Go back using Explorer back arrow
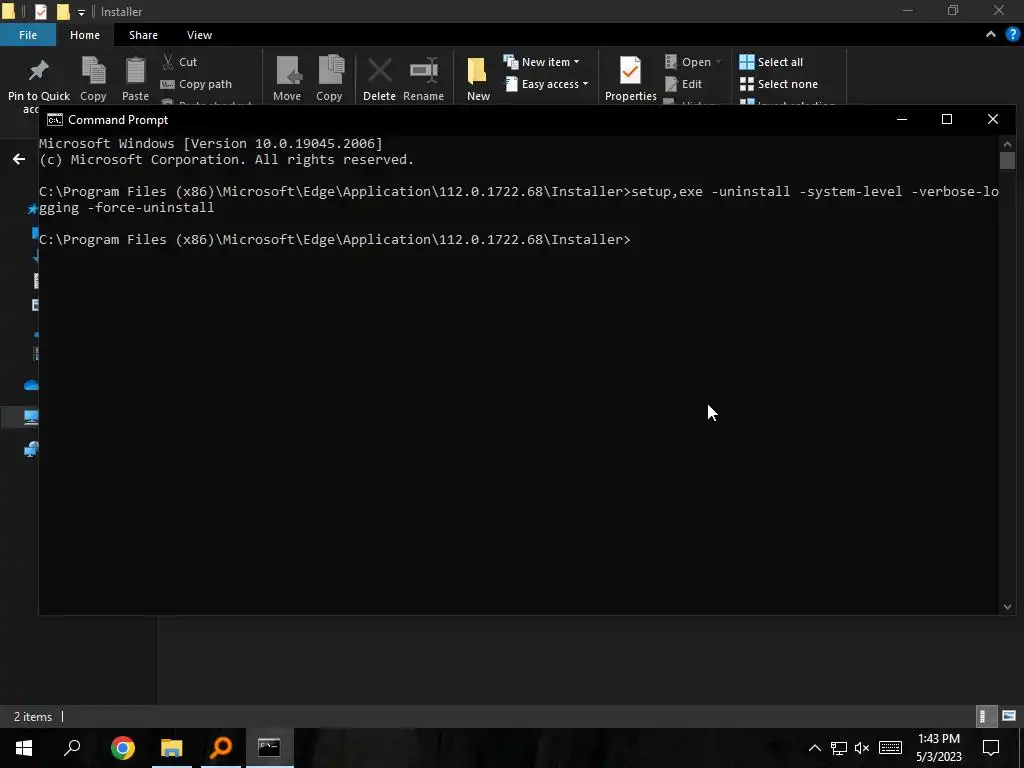This screenshot has width=1024, height=768. pyautogui.click(x=19, y=159)
